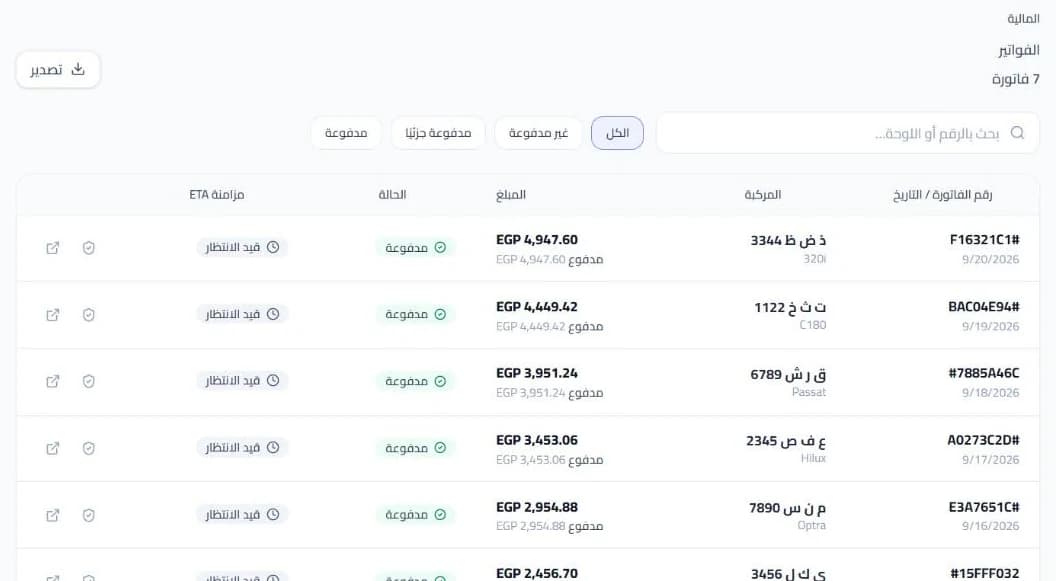
Task: Select the غير مدفوعة filter tab
Action: coord(538,133)
